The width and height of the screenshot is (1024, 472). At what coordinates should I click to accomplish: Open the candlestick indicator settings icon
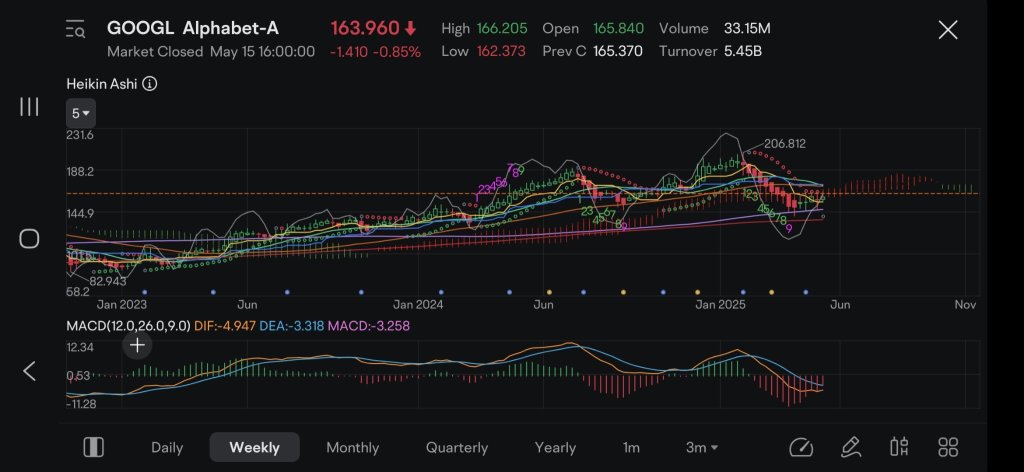899,447
